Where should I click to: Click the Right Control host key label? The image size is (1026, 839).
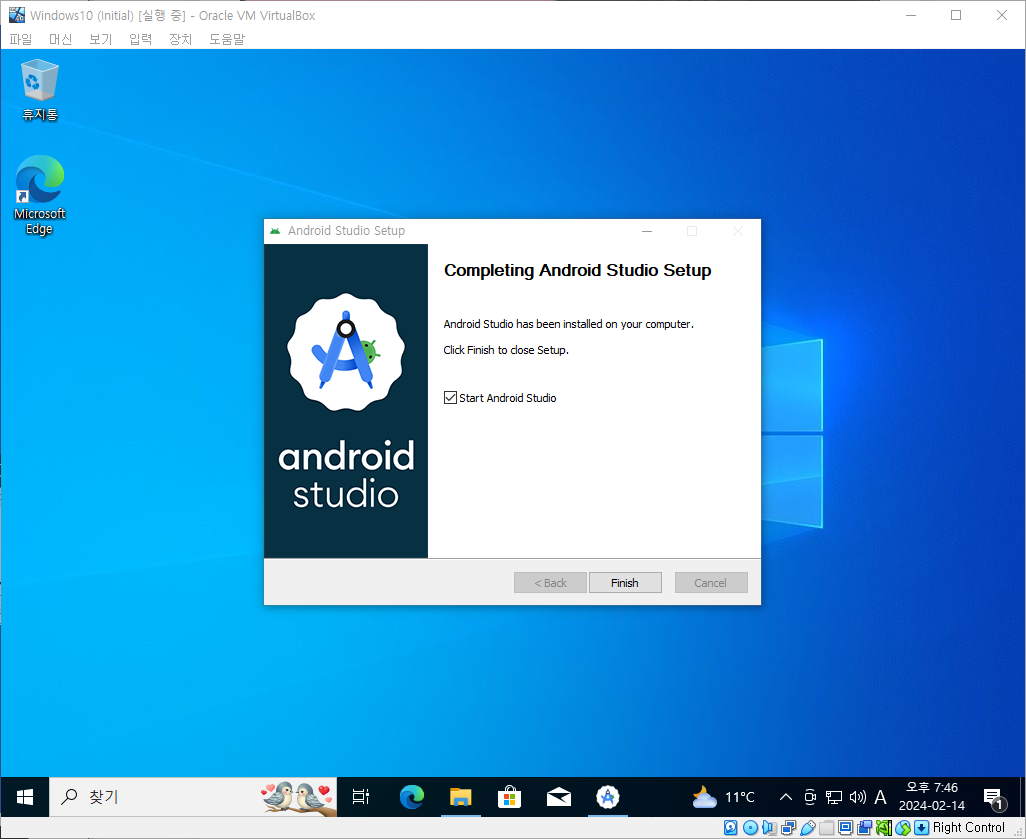pyautogui.click(x=968, y=828)
